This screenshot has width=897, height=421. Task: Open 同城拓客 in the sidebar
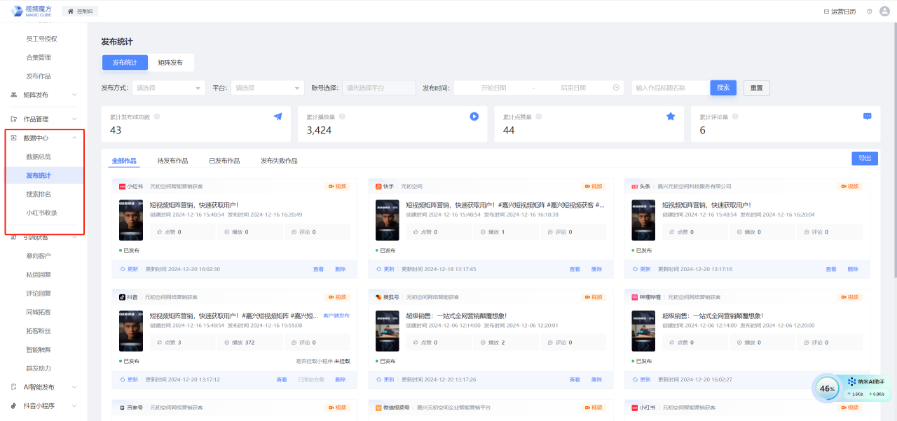coord(39,312)
